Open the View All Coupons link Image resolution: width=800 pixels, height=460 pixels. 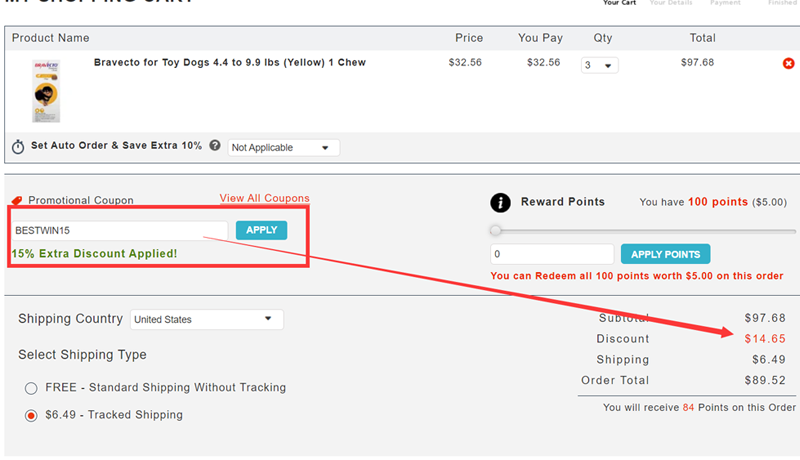click(x=264, y=198)
